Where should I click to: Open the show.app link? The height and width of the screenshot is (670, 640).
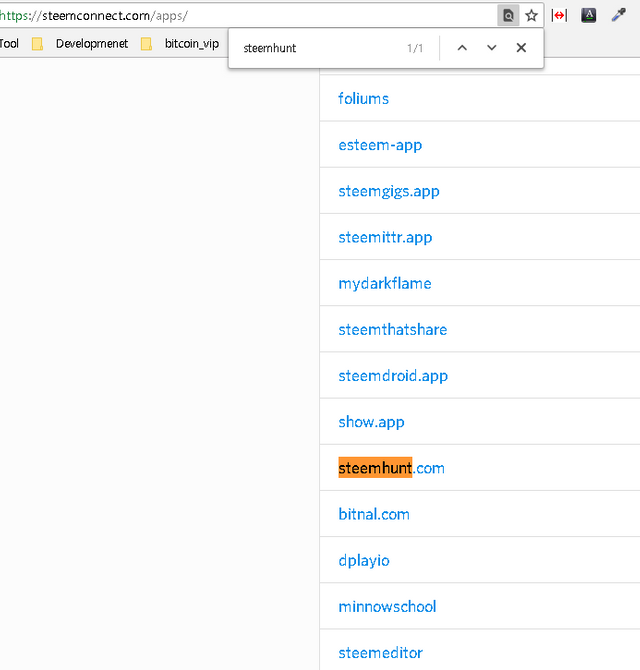point(371,422)
